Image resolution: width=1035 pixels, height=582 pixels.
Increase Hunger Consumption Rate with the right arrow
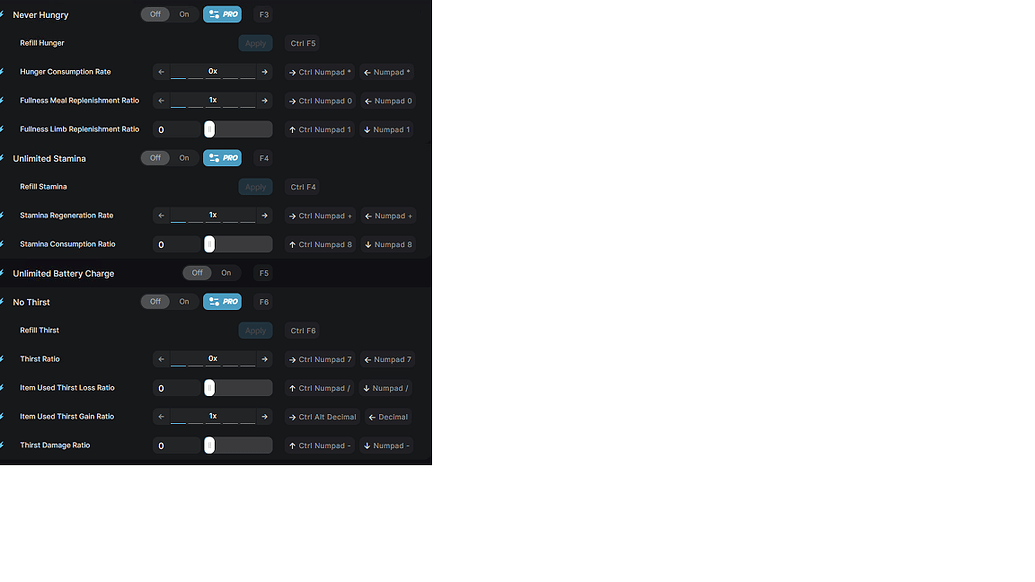[x=264, y=71]
